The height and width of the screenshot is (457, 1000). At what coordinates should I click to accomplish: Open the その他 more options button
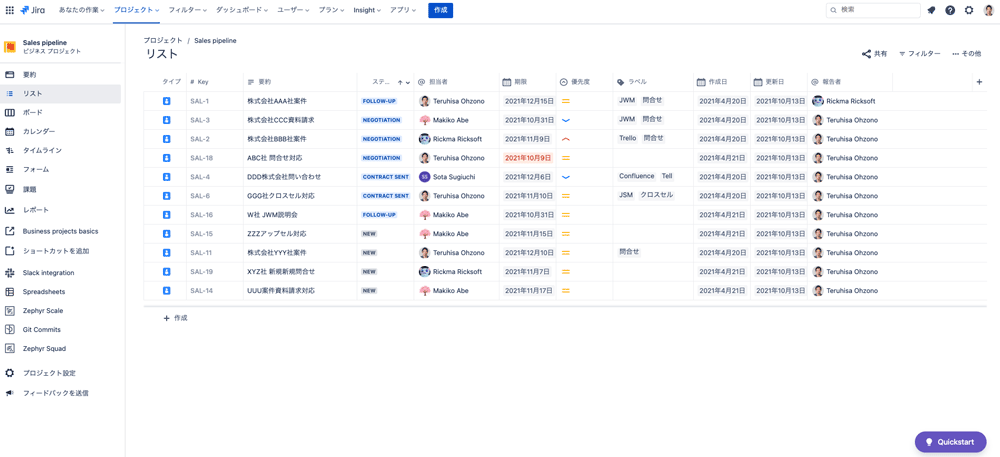(x=967, y=54)
